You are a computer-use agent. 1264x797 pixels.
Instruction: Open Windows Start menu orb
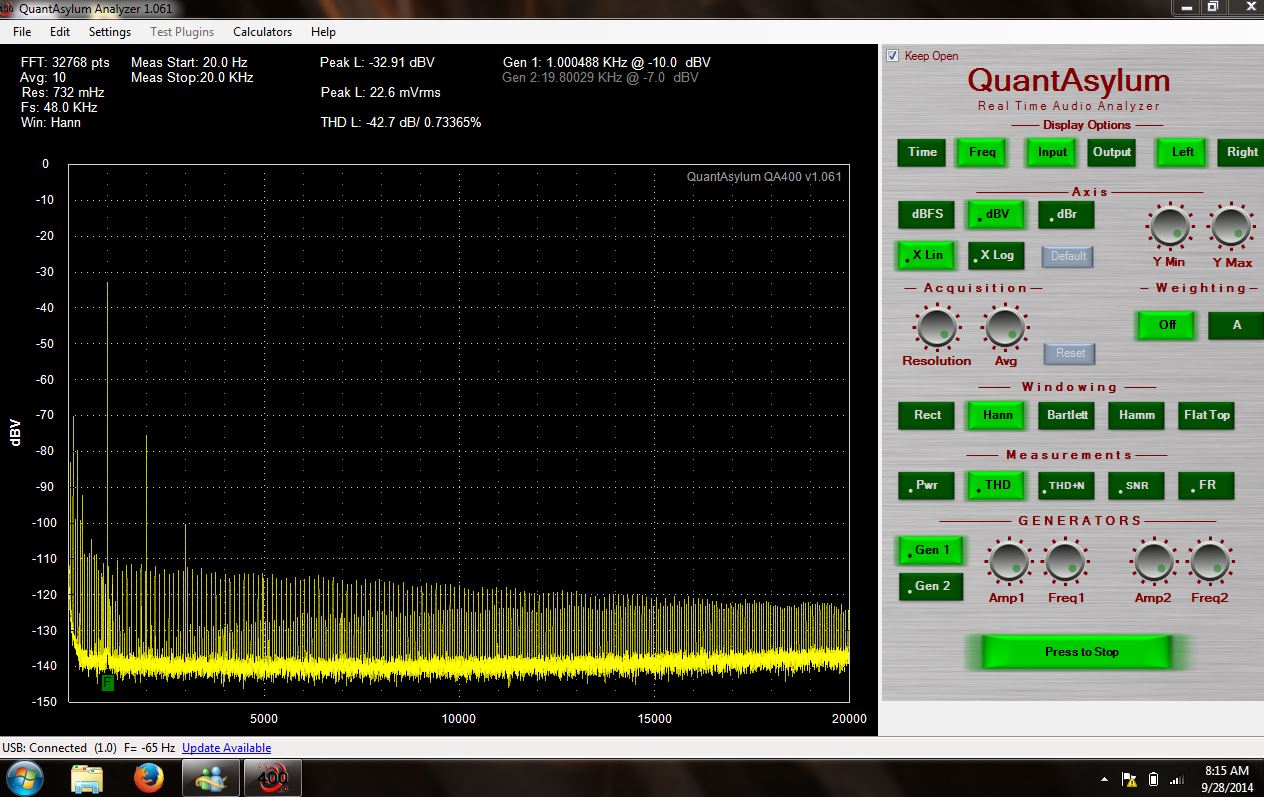24,777
